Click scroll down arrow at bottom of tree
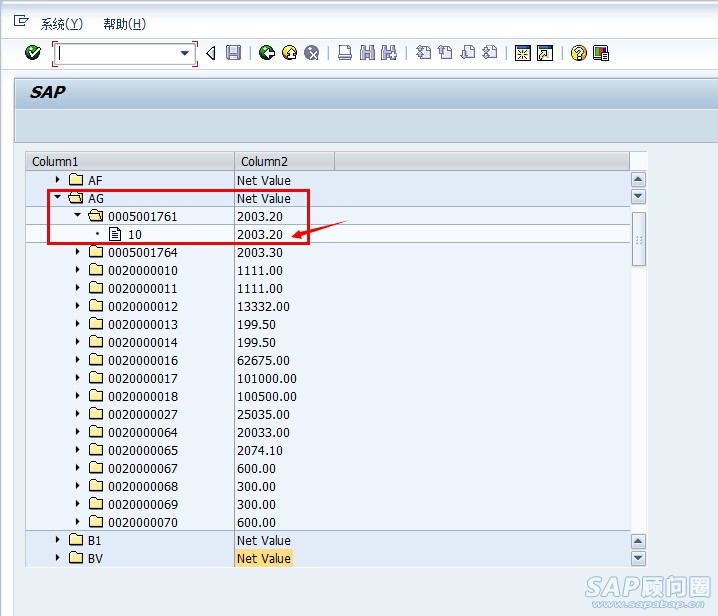The image size is (718, 616). [x=638, y=558]
